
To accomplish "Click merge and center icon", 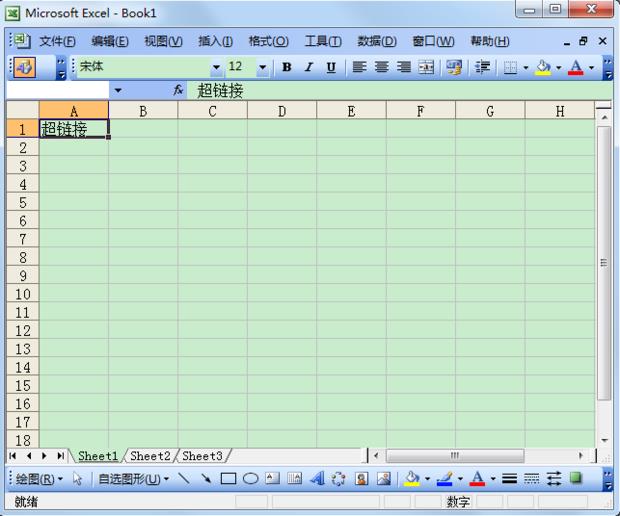I will click(x=426, y=67).
